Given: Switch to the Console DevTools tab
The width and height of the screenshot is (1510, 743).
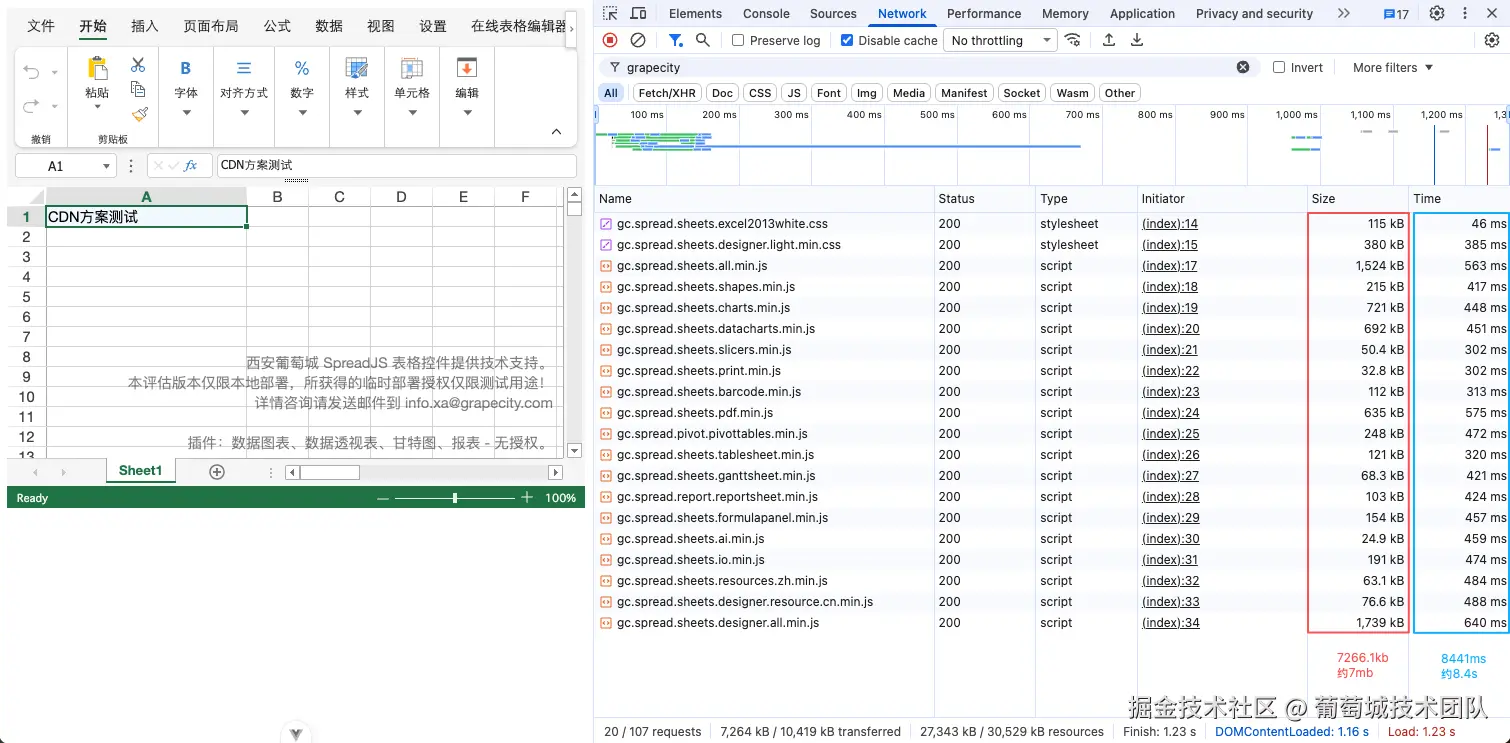Looking at the screenshot, I should (766, 13).
